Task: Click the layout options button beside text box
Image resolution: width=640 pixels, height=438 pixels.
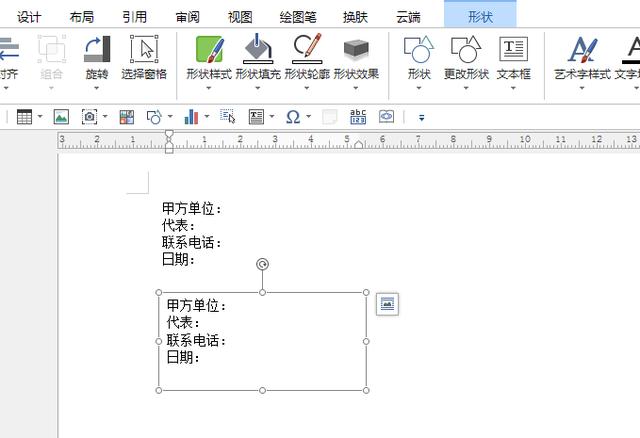Action: pos(387,304)
